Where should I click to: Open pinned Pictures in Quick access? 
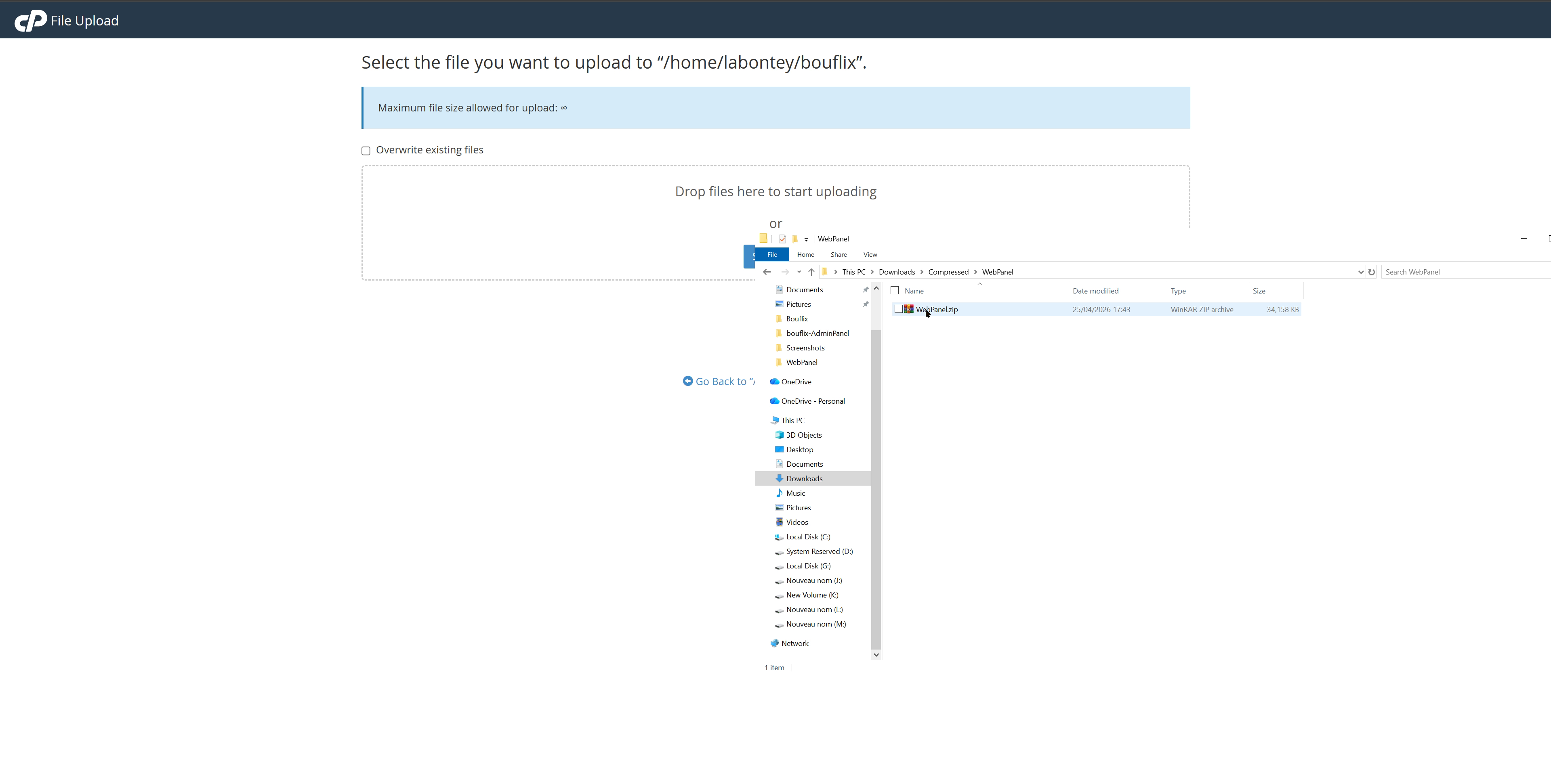[x=799, y=304]
